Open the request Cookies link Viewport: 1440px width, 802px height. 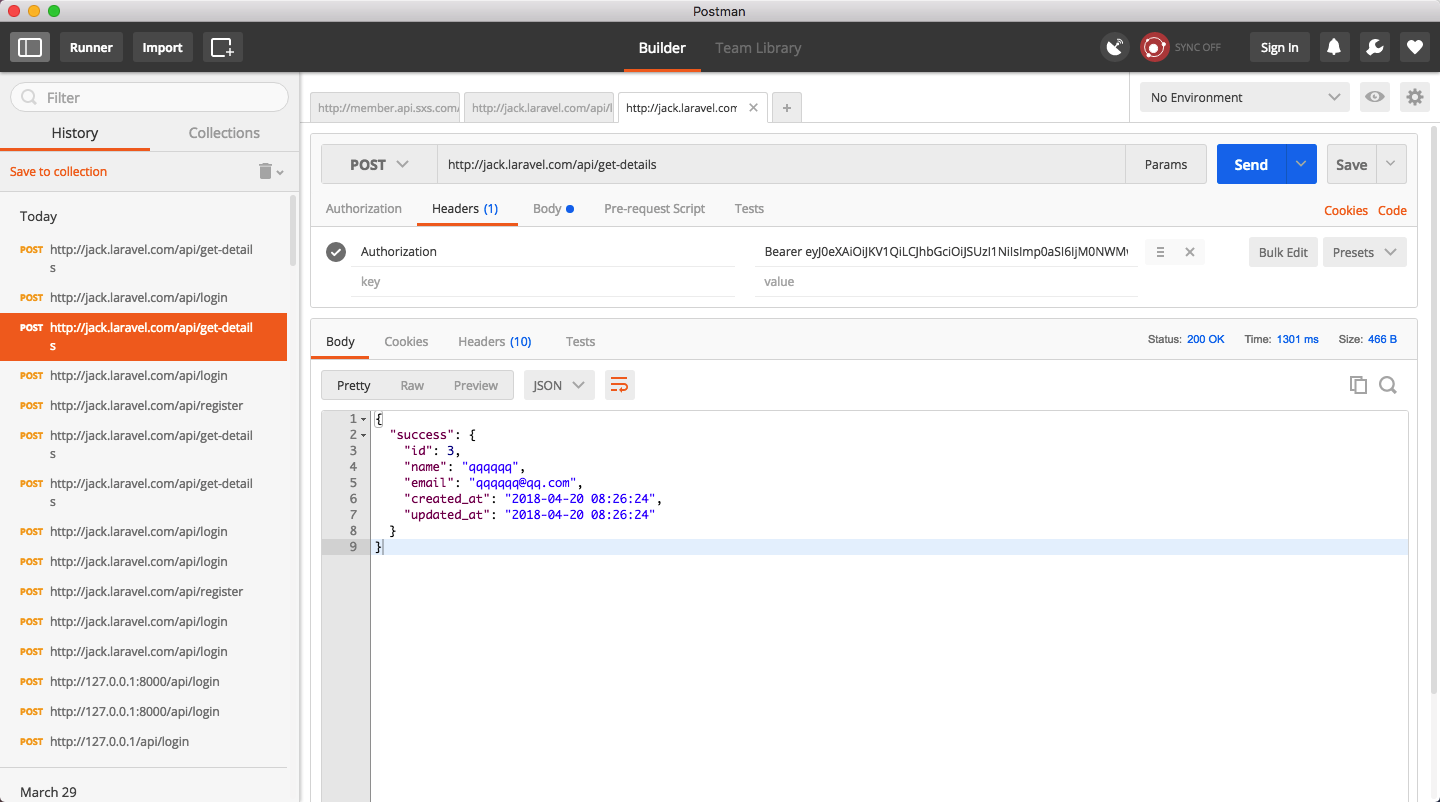[x=1346, y=210]
